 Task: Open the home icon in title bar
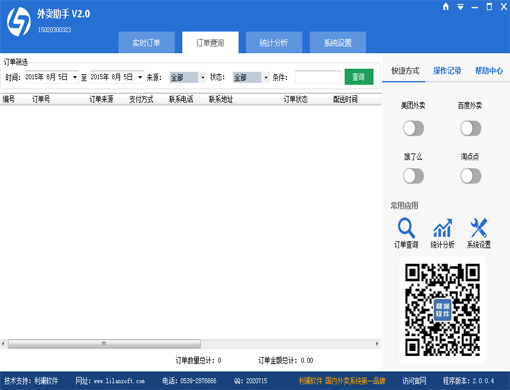pyautogui.click(x=446, y=7)
